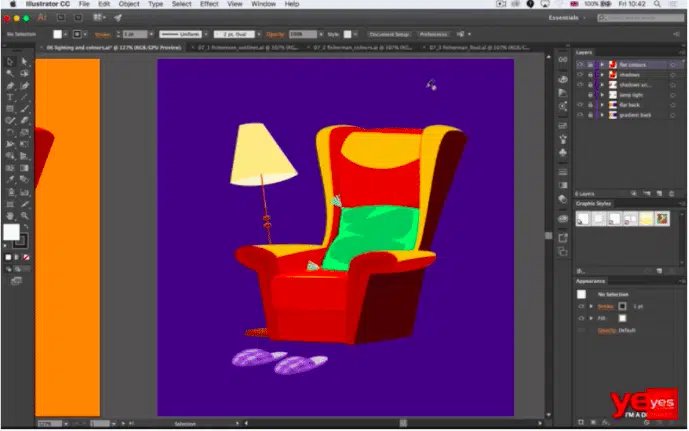Select the Eyedropper tool

(10, 180)
